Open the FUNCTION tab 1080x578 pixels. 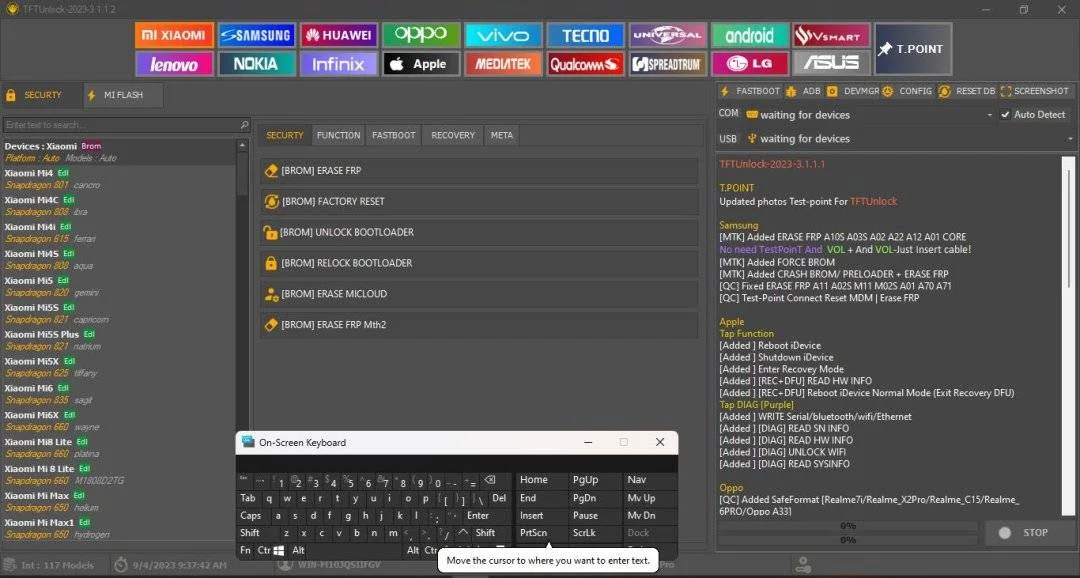(x=338, y=135)
